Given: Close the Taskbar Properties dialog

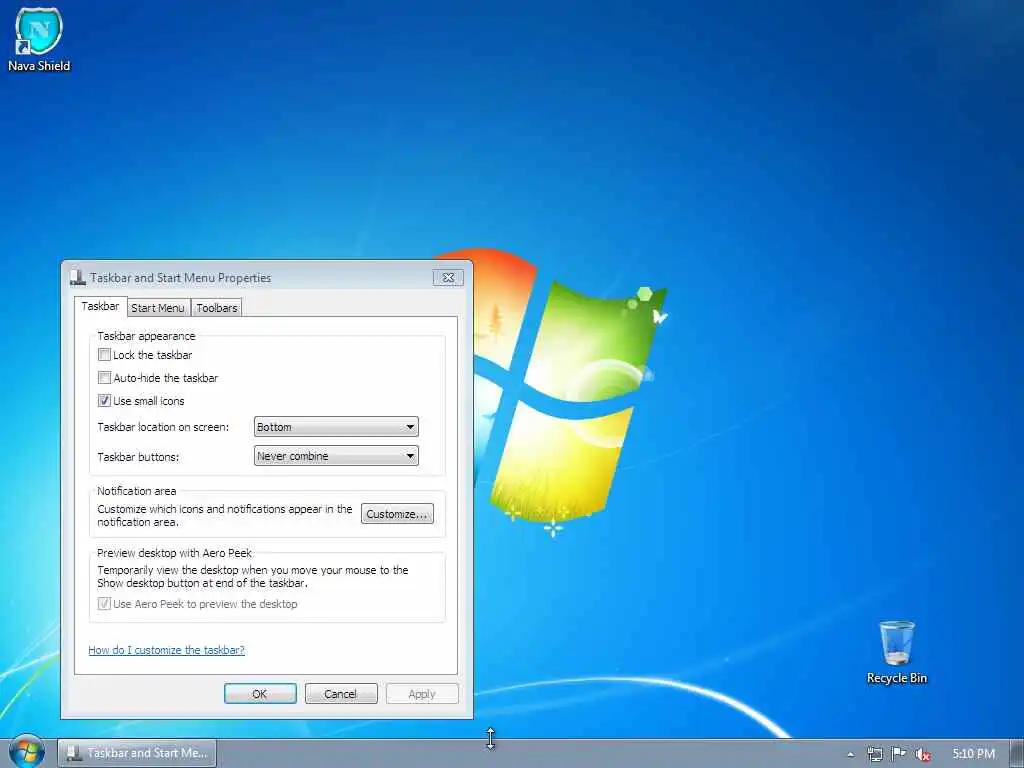Looking at the screenshot, I should coord(448,278).
